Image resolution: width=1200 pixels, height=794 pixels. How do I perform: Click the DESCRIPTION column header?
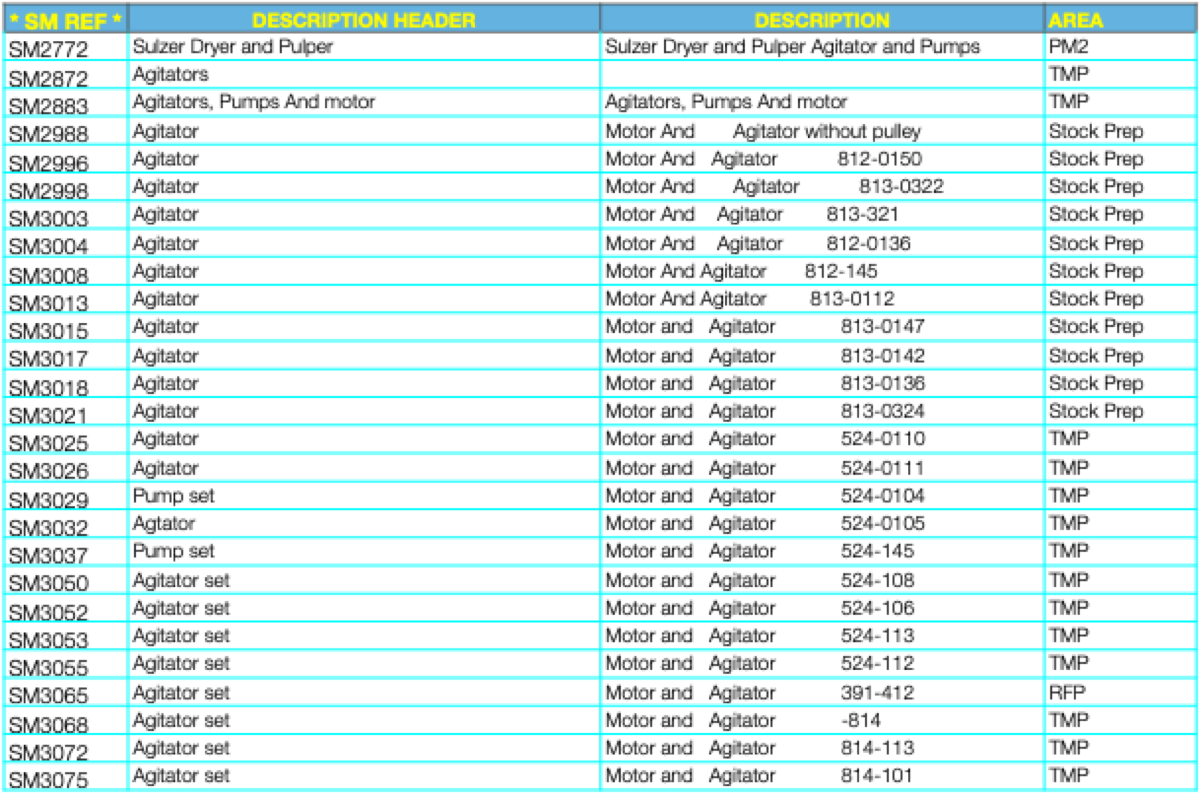[822, 19]
